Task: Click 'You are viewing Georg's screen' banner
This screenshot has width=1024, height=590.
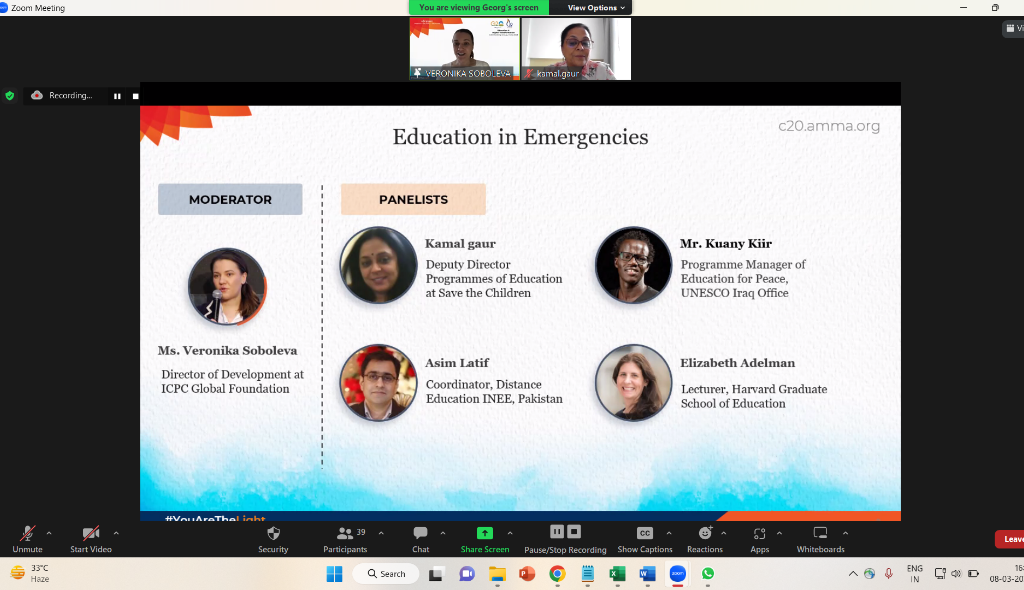Action: [479, 8]
